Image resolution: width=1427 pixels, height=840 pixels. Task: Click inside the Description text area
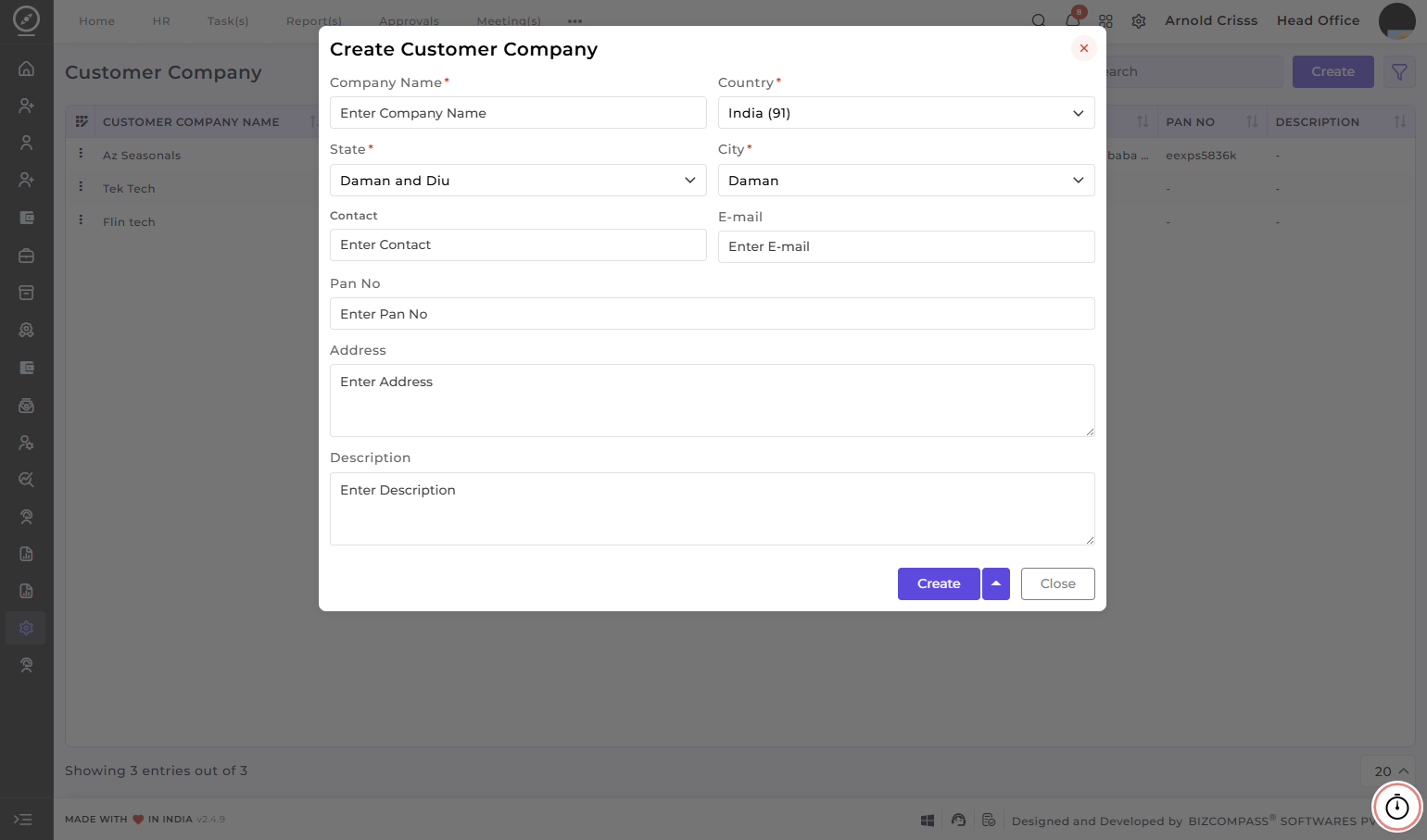[x=713, y=508]
